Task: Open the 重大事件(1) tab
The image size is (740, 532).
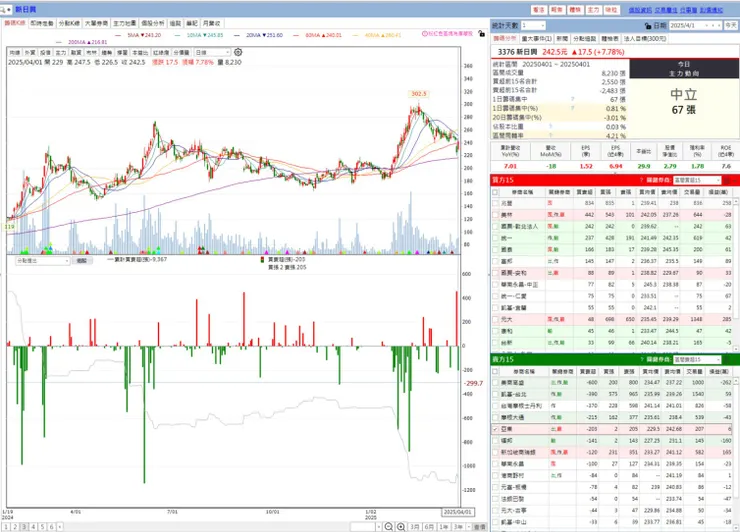Action: (x=537, y=39)
